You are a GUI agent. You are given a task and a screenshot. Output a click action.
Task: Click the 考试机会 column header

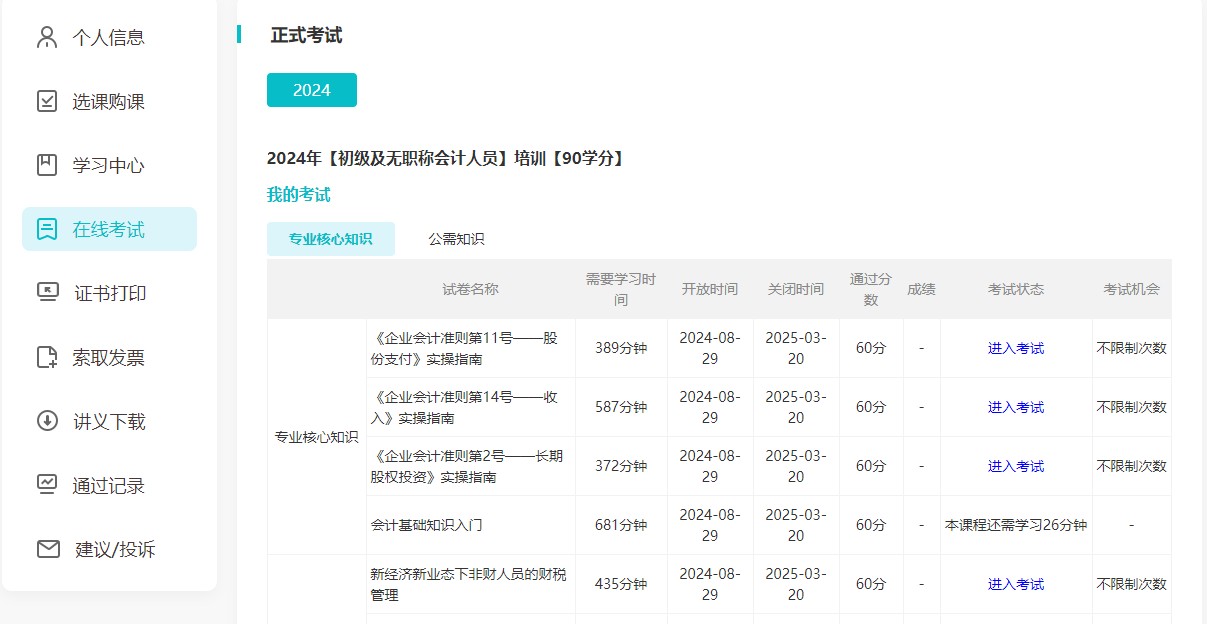coord(1132,289)
